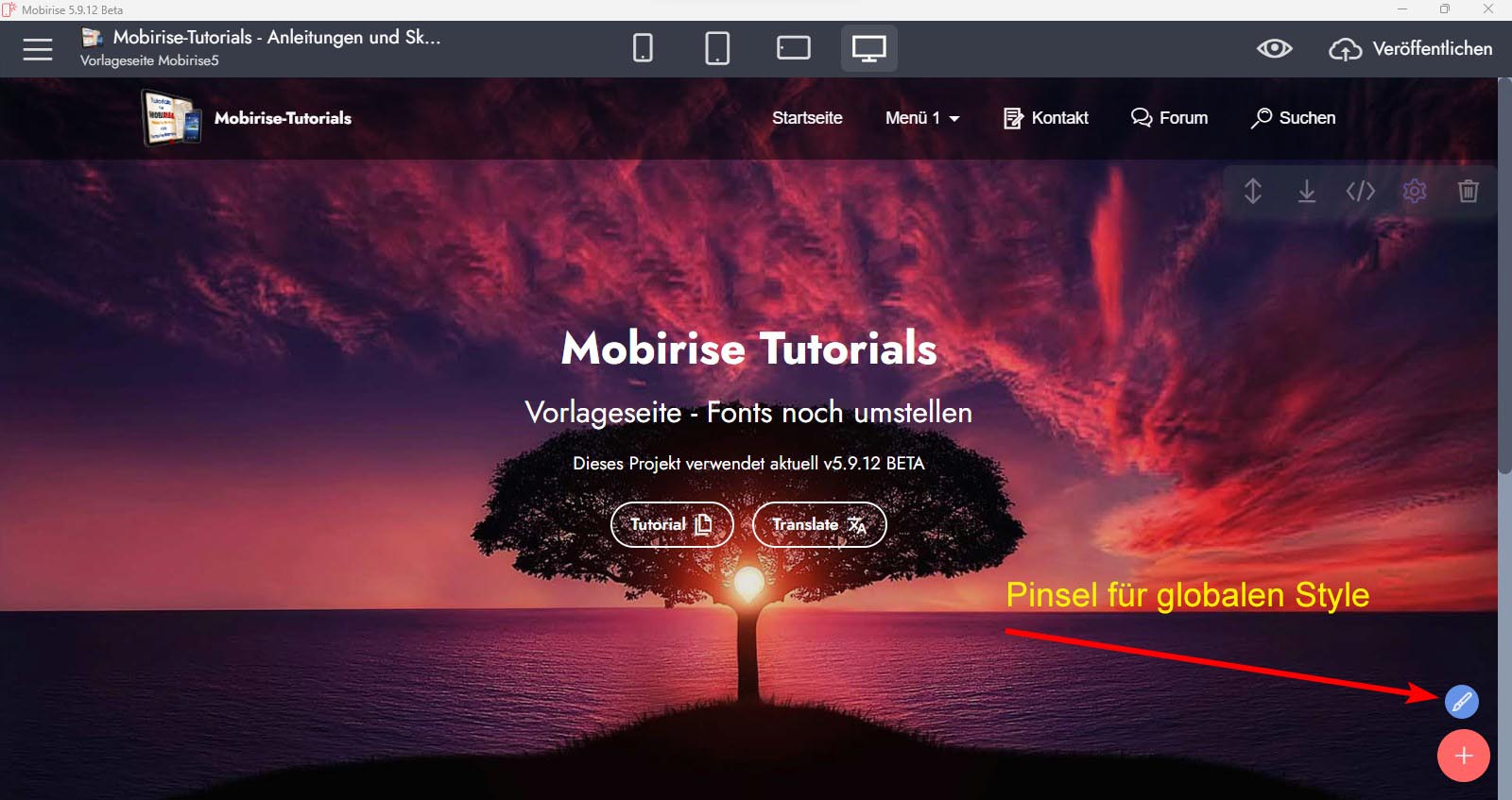This screenshot has width=1512, height=800.
Task: Open the block code editor icon
Action: (x=1360, y=192)
